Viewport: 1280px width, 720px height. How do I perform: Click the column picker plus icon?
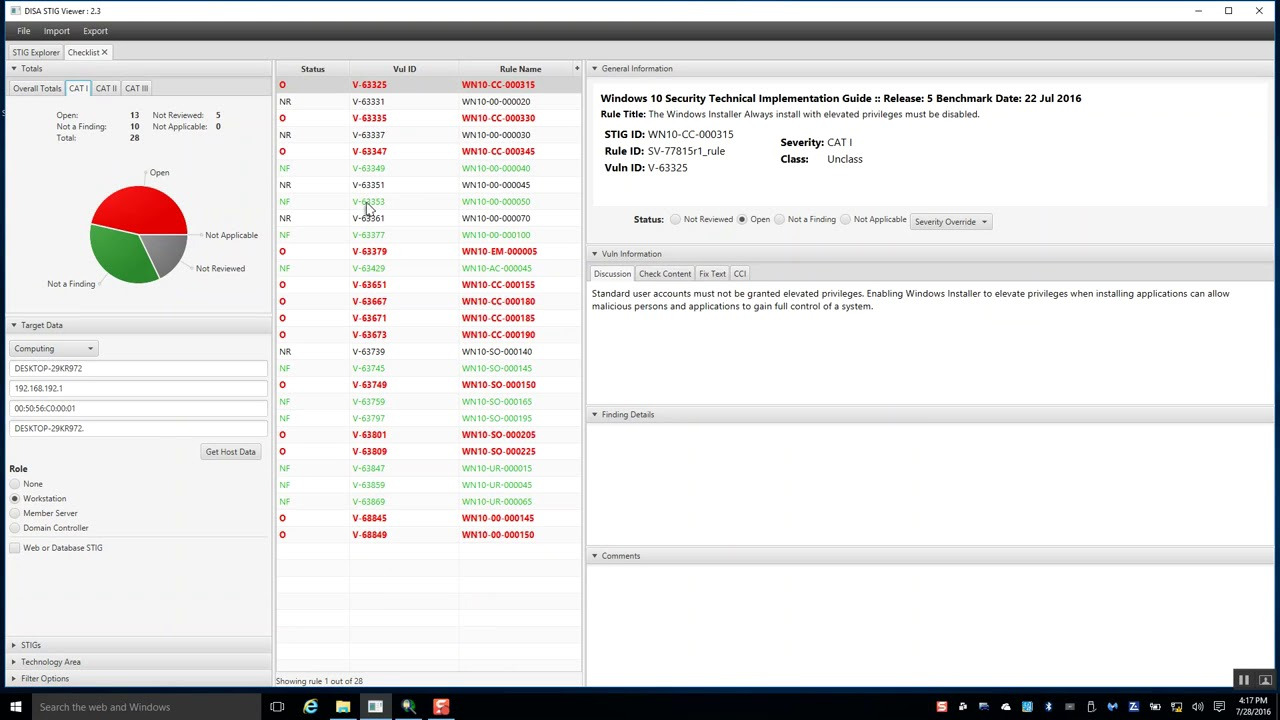click(577, 69)
